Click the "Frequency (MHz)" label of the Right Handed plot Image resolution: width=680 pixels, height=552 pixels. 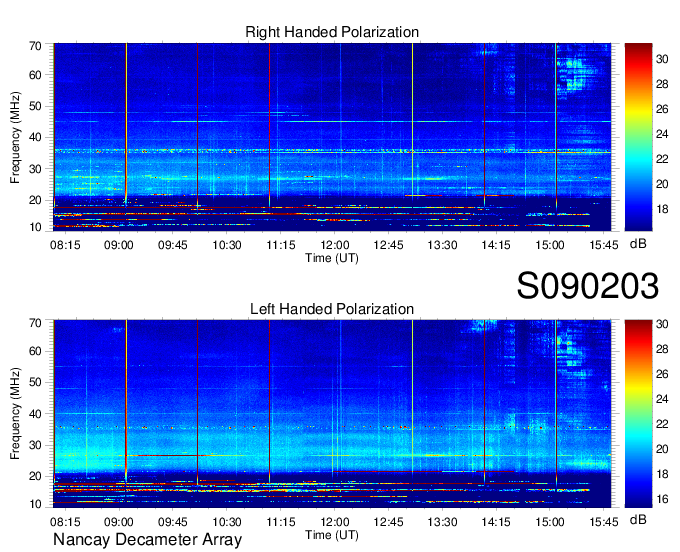[x=15, y=137]
